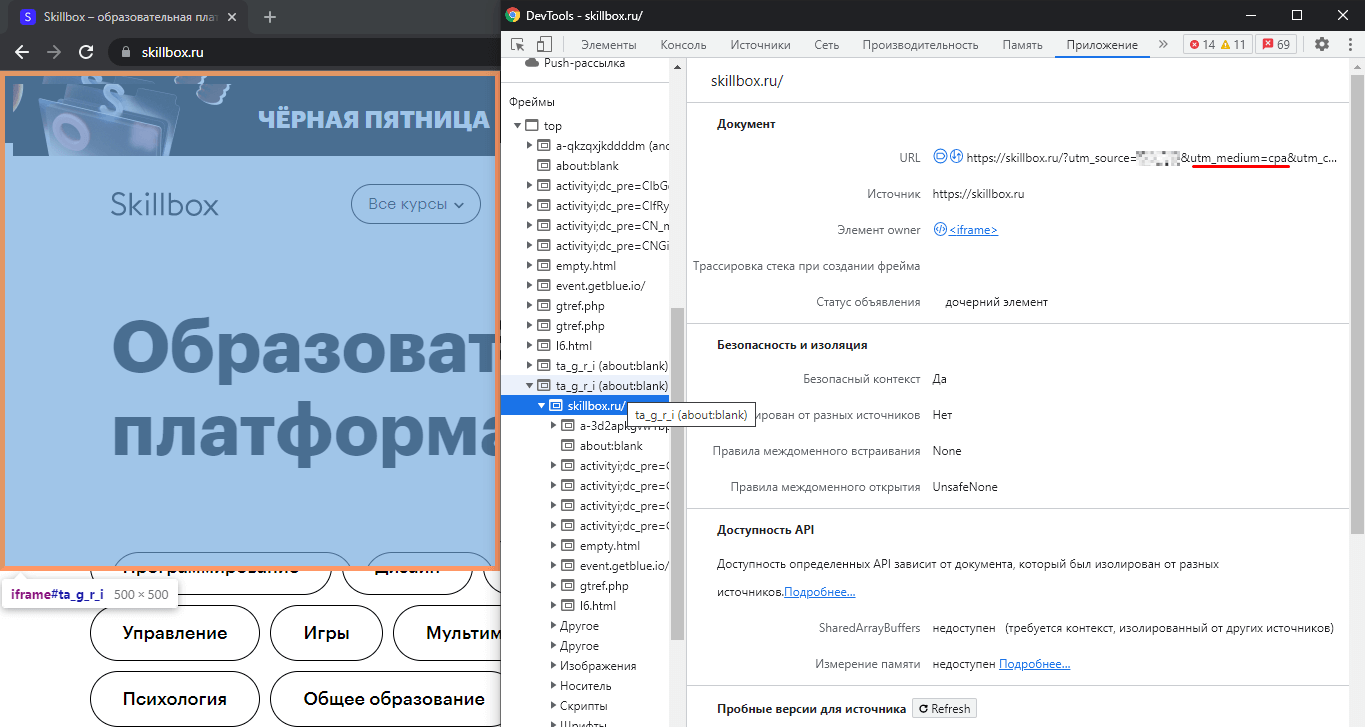Click the Push-рассылка cloud icon

[533, 63]
